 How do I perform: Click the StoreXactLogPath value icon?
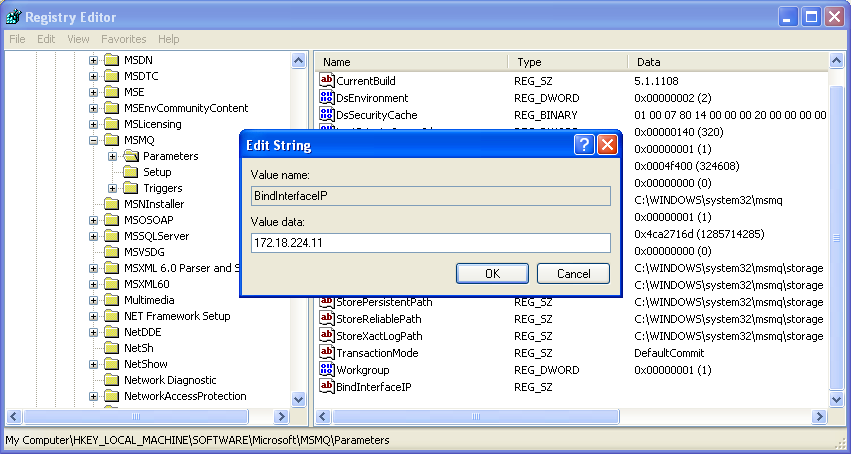(326, 335)
